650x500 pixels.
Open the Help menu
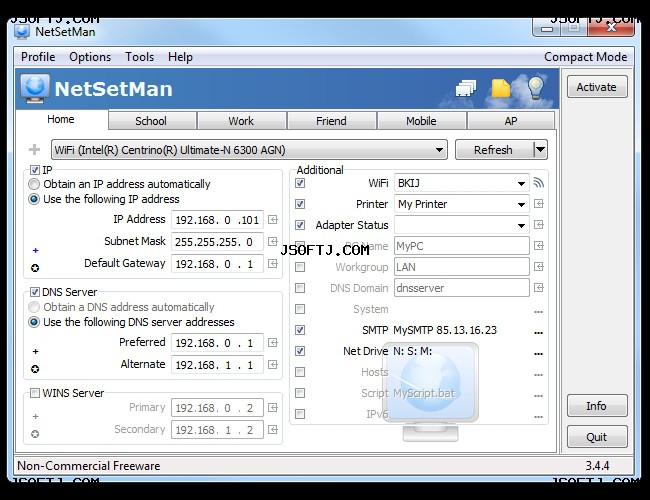coord(180,57)
